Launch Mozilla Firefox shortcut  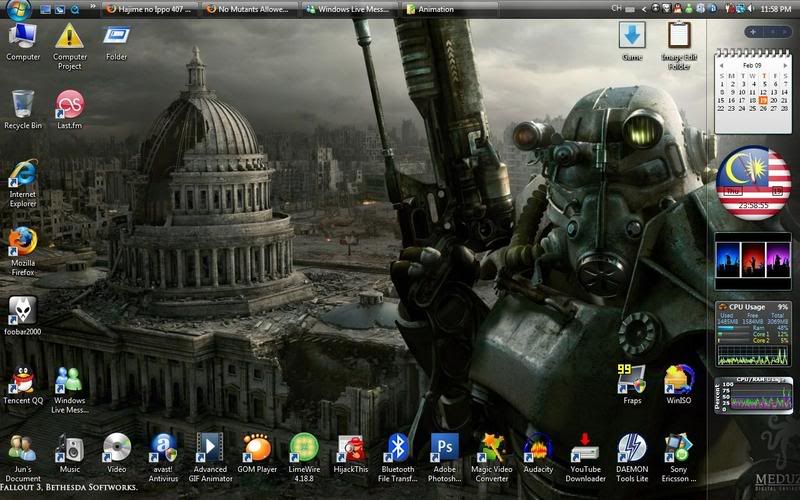point(23,252)
